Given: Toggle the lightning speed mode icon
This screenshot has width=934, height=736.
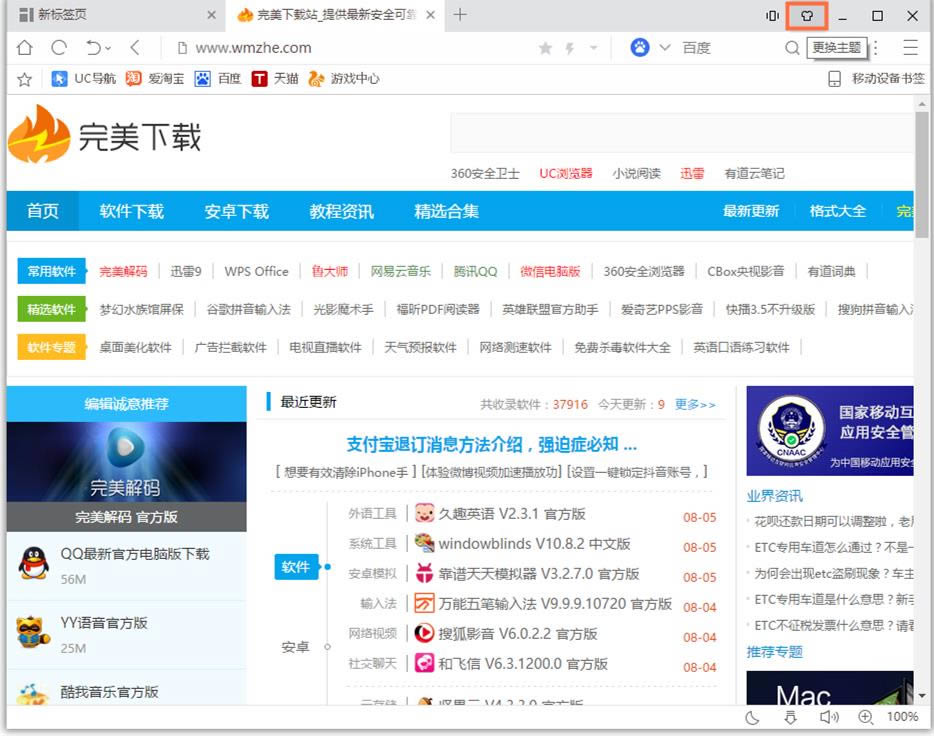Looking at the screenshot, I should click(x=570, y=48).
